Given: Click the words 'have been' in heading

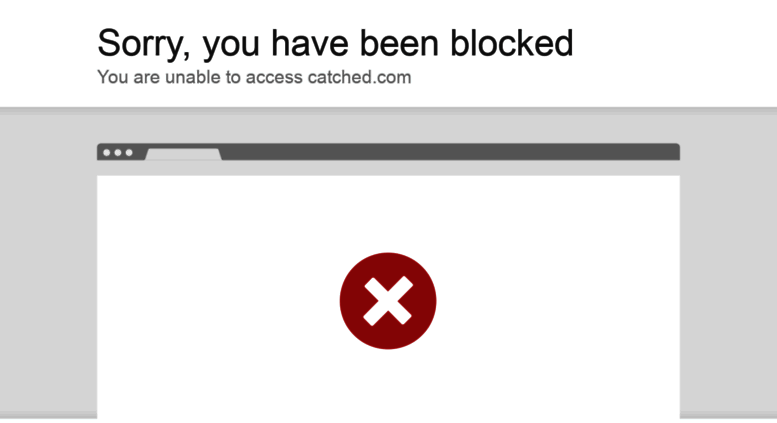Looking at the screenshot, I should pos(355,43).
